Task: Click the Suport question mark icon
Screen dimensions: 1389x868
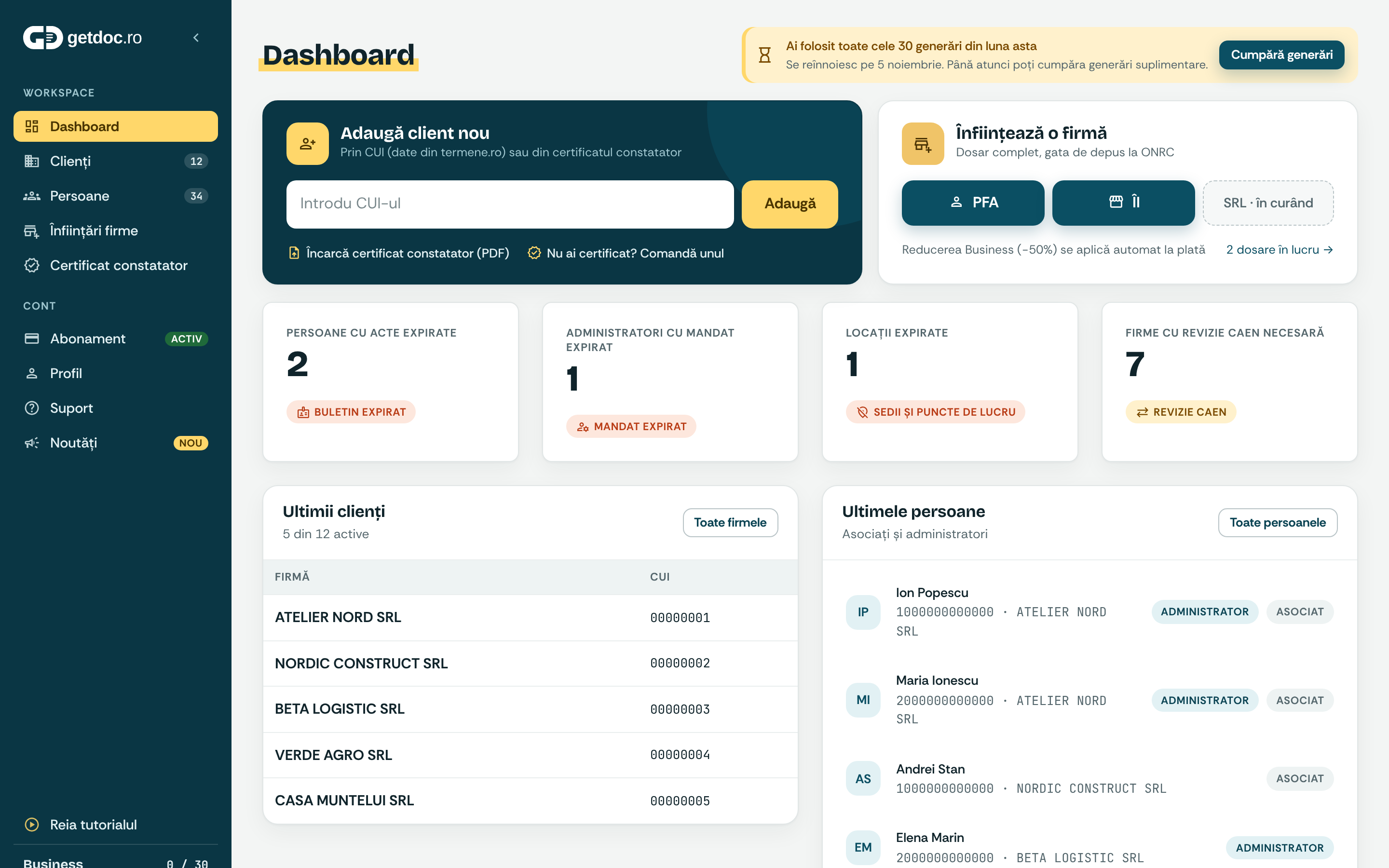Action: (32, 408)
